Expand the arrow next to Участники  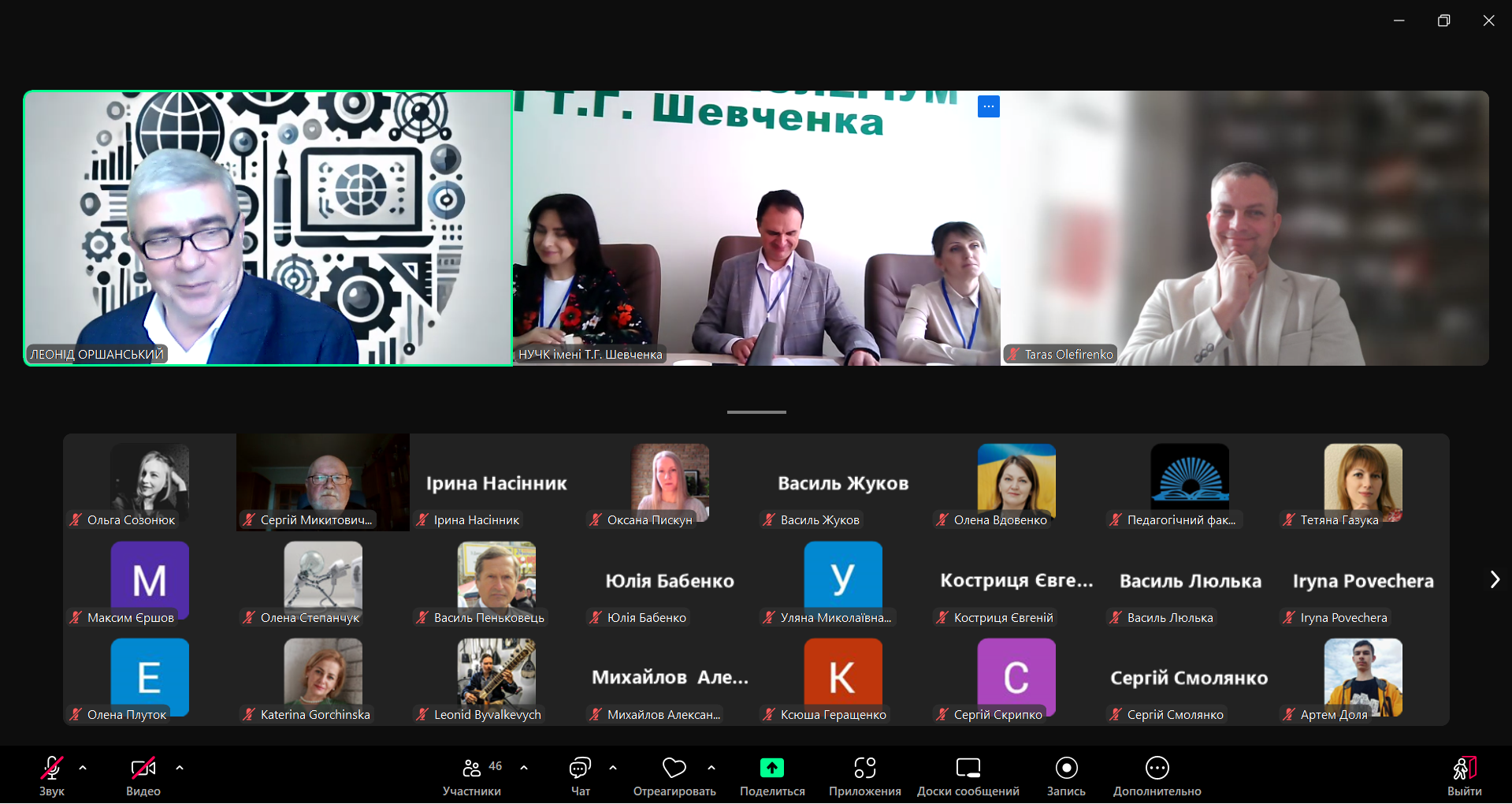[x=524, y=767]
